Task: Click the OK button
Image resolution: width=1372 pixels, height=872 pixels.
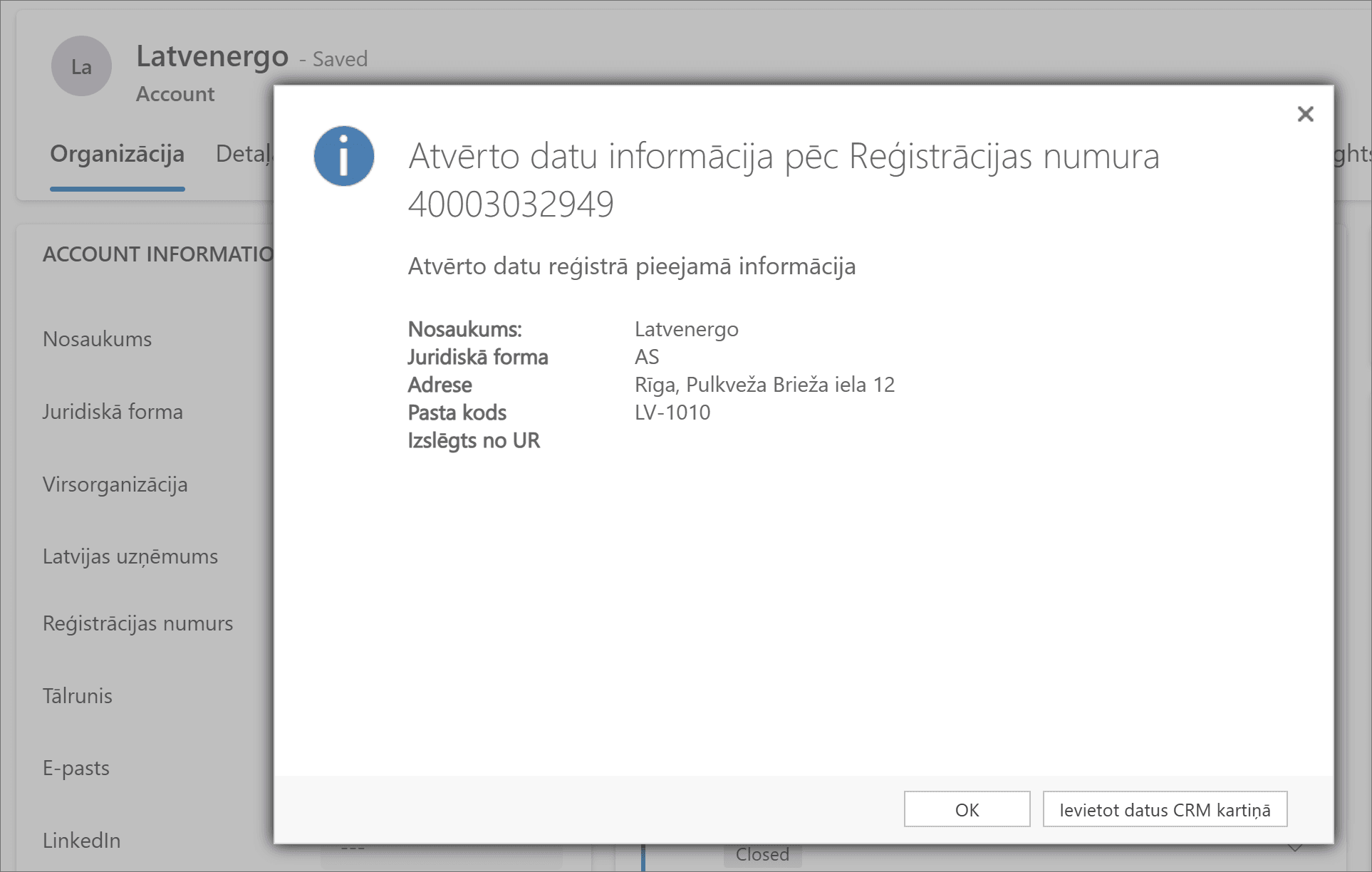Action: pyautogui.click(x=967, y=809)
